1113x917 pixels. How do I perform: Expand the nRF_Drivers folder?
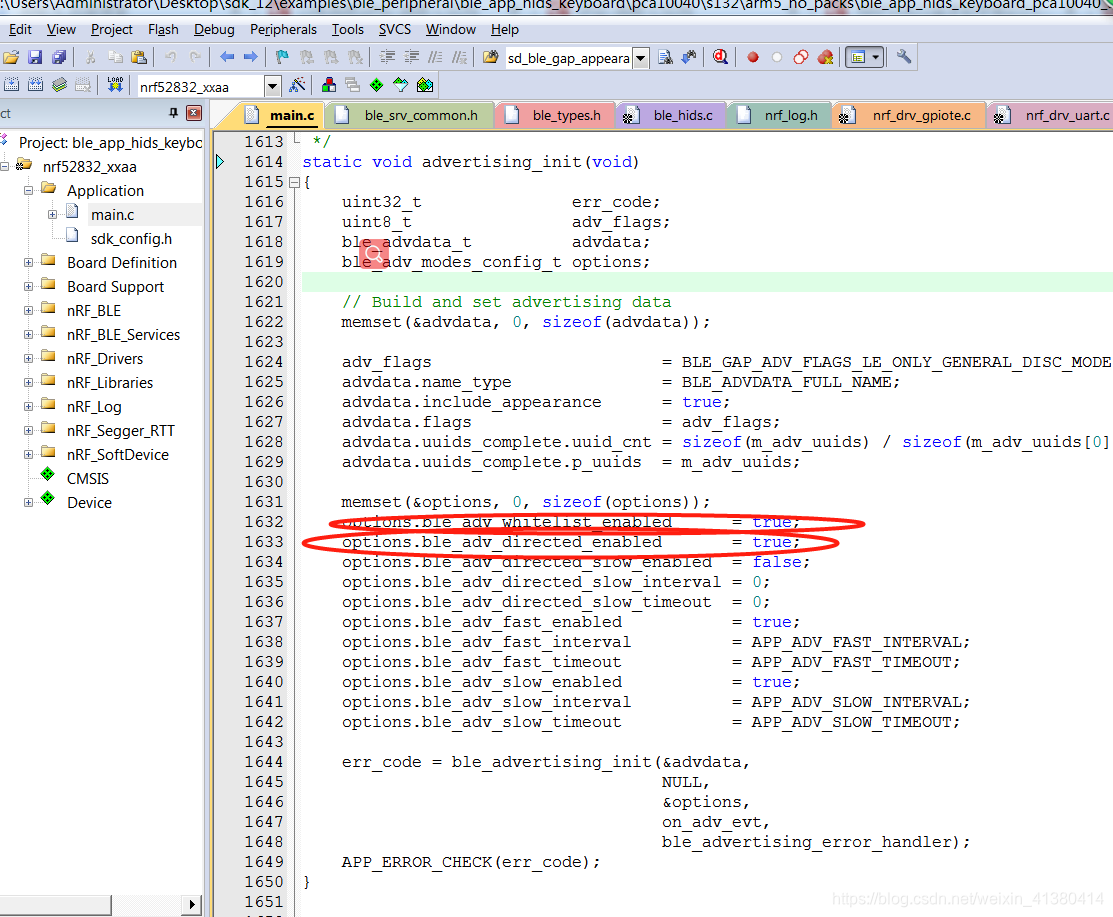click(x=28, y=358)
